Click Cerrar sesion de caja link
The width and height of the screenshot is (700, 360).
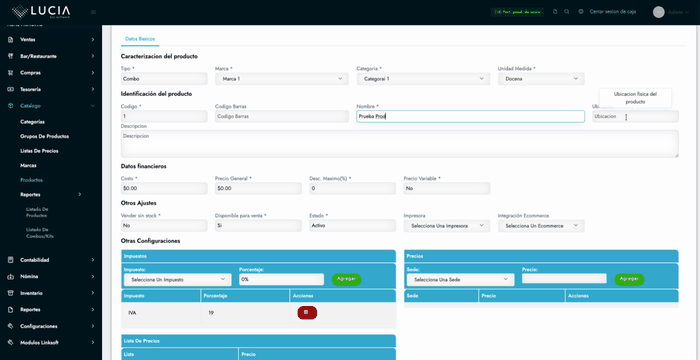[612, 12]
